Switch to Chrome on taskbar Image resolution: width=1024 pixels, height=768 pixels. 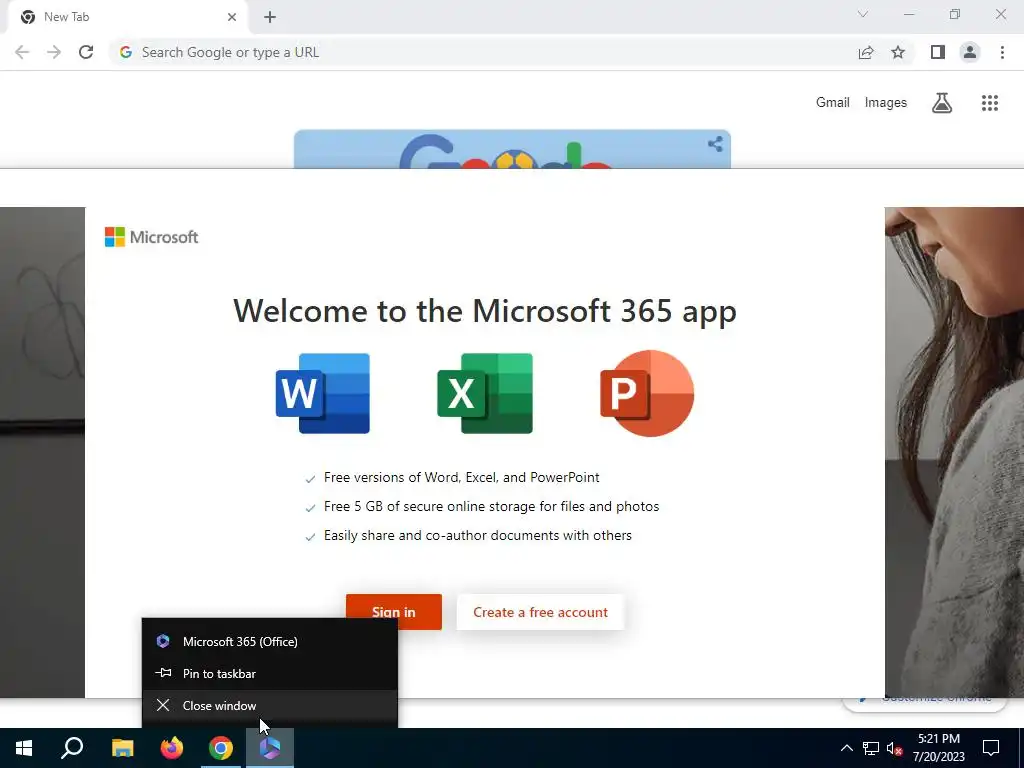221,748
